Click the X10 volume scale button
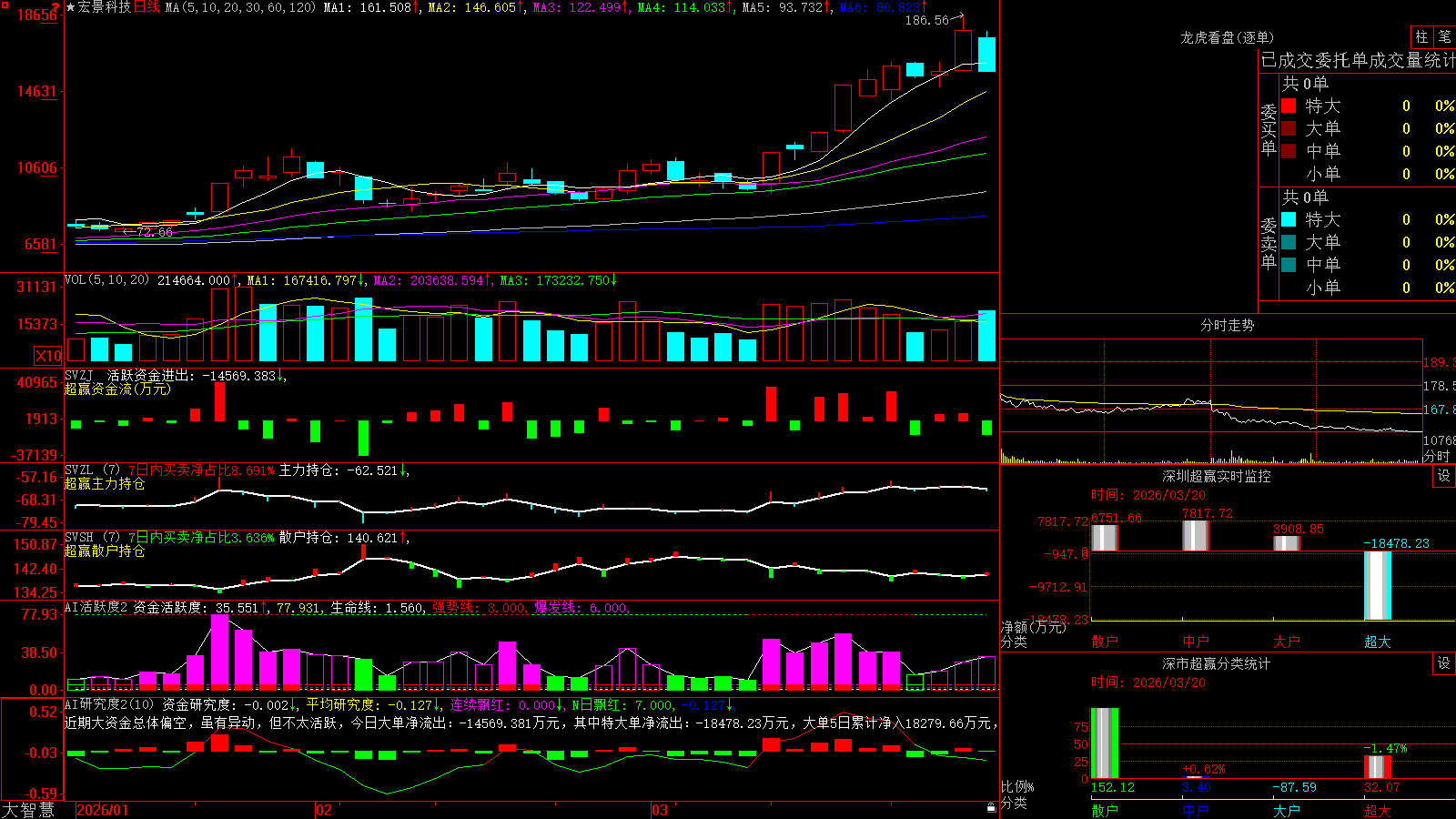 [x=48, y=356]
